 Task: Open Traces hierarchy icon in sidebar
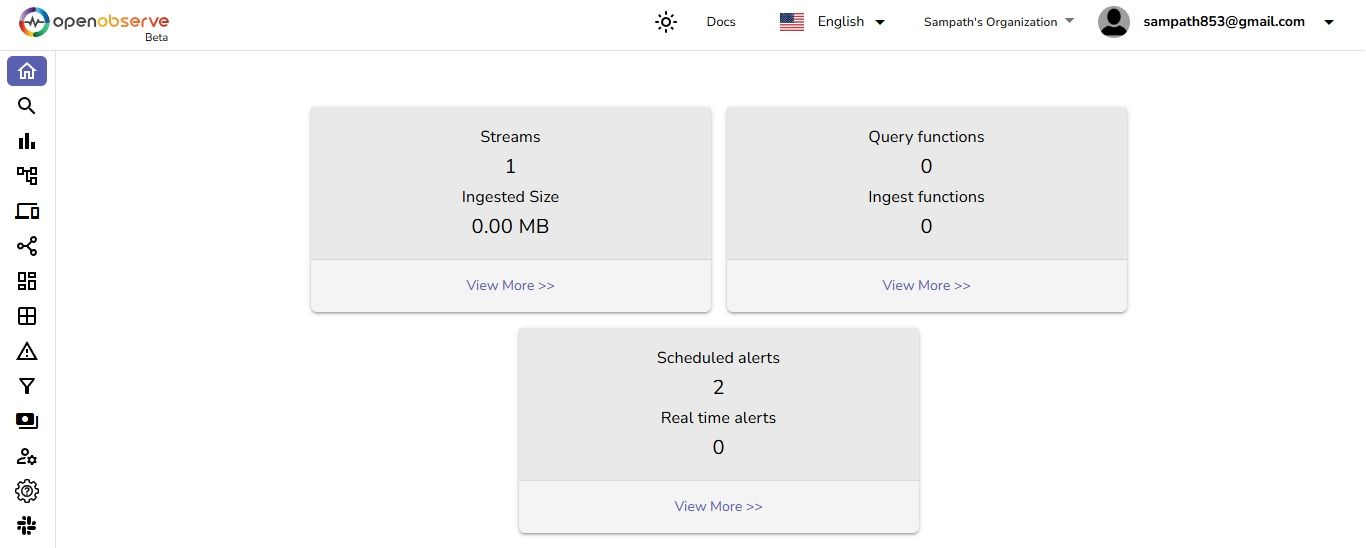click(x=27, y=176)
